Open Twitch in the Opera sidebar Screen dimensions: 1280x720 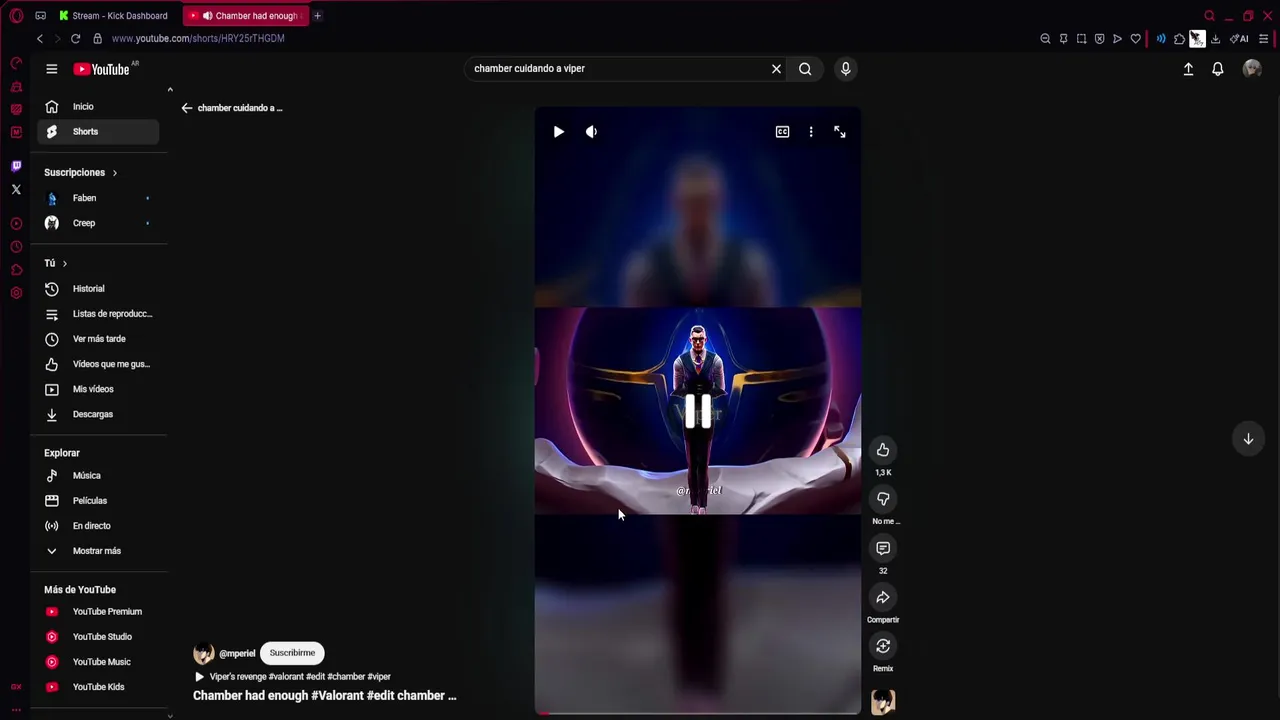[x=16, y=166]
